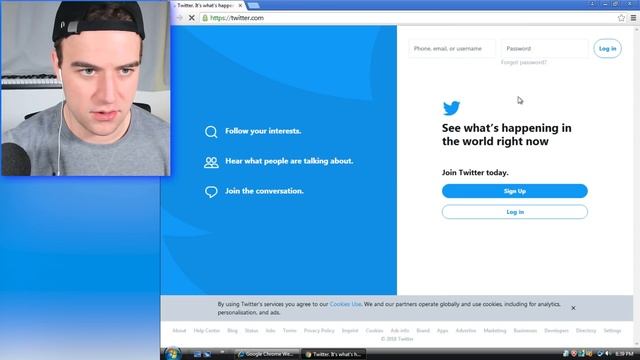Open the Terms footer link
Screen dimensions: 640x360
[x=289, y=331]
